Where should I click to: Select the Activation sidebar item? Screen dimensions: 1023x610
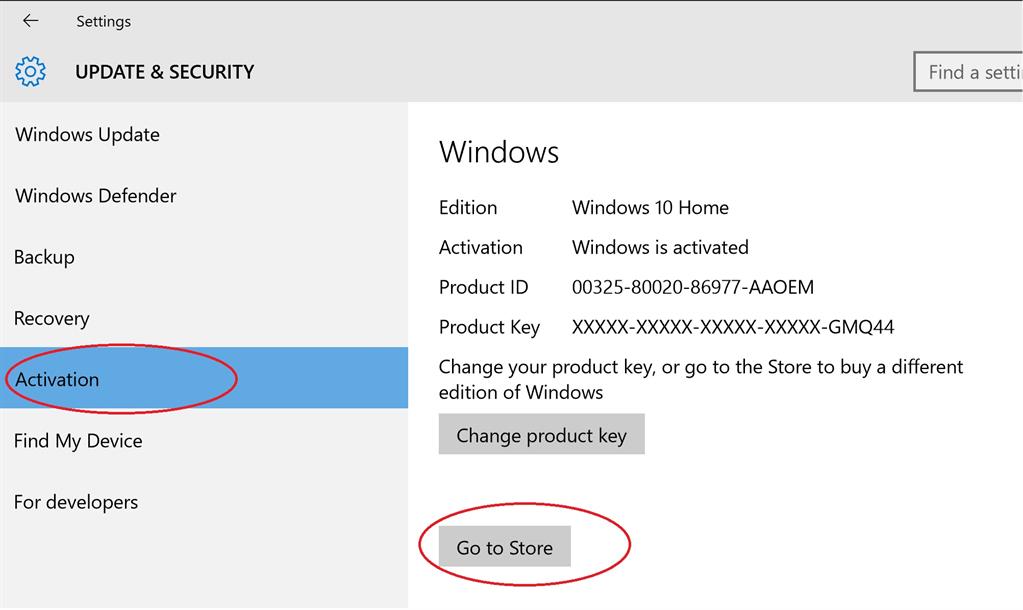click(58, 379)
